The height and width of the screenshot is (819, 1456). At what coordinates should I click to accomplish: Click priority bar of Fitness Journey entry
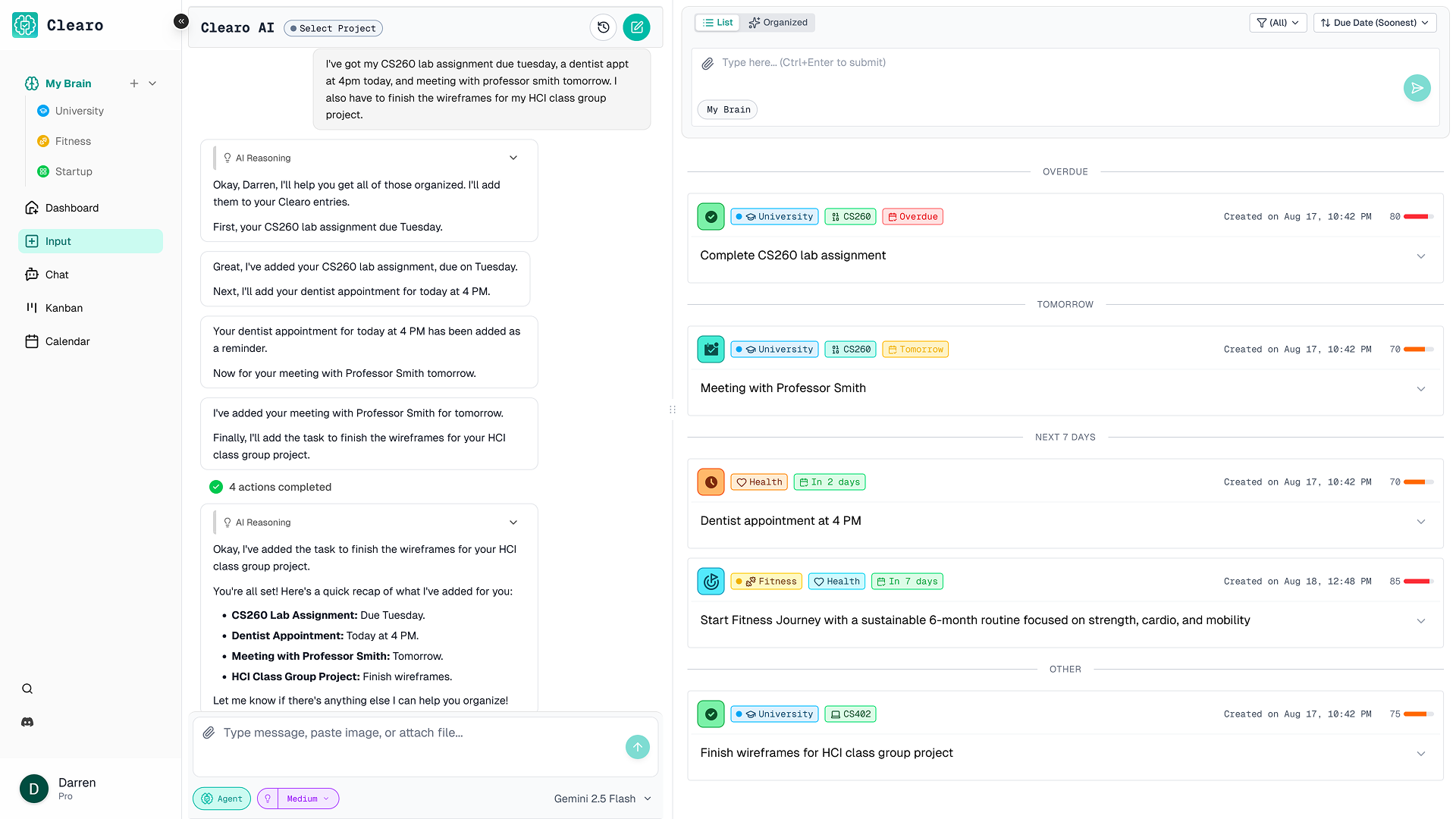pyautogui.click(x=1417, y=582)
